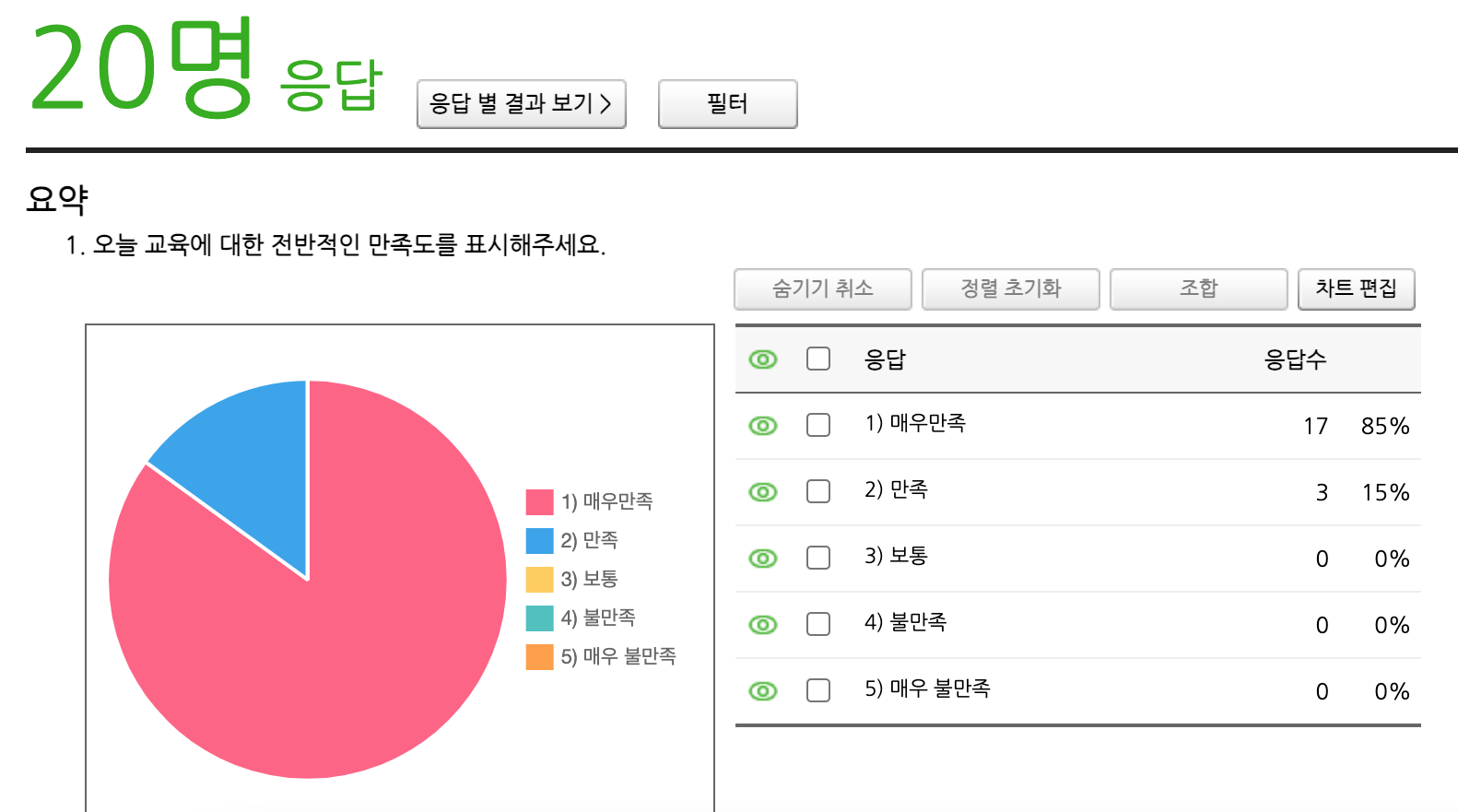Toggle eye icon for 매우 불만족 response

point(763,691)
